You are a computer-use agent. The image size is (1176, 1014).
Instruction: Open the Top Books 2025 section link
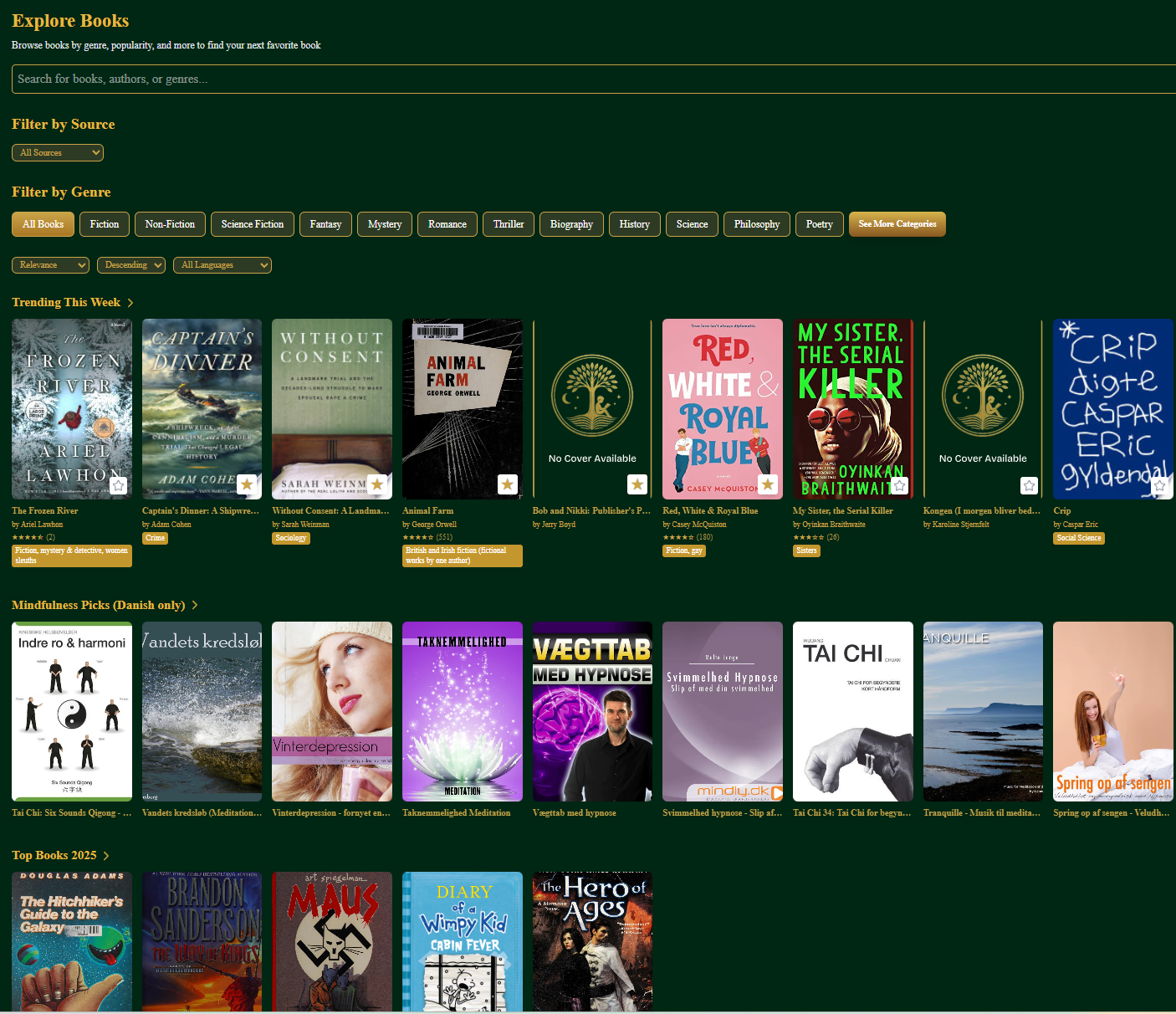point(60,855)
